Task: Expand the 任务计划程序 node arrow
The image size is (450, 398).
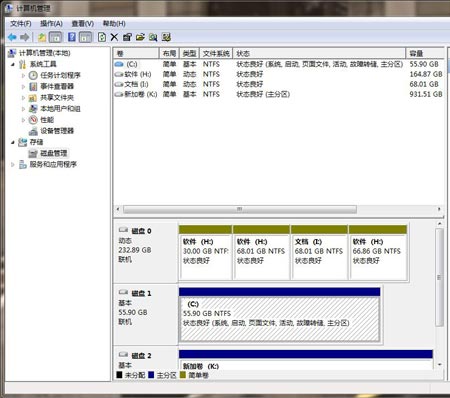Action: click(23, 76)
